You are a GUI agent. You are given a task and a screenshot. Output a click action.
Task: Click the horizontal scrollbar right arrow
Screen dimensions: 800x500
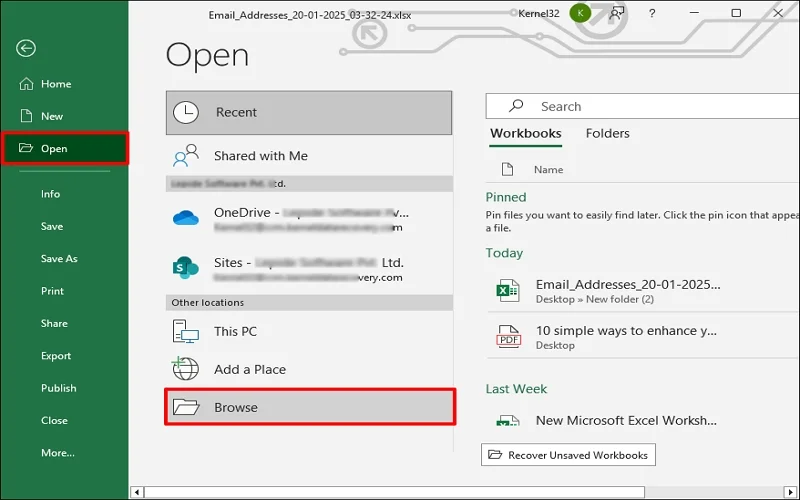point(791,492)
